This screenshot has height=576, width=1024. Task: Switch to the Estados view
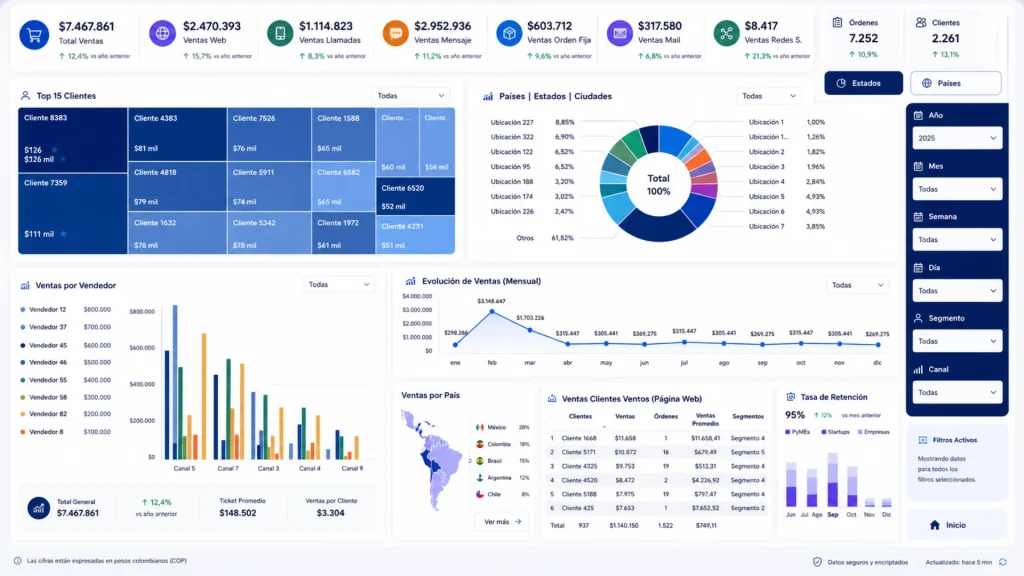(x=863, y=83)
